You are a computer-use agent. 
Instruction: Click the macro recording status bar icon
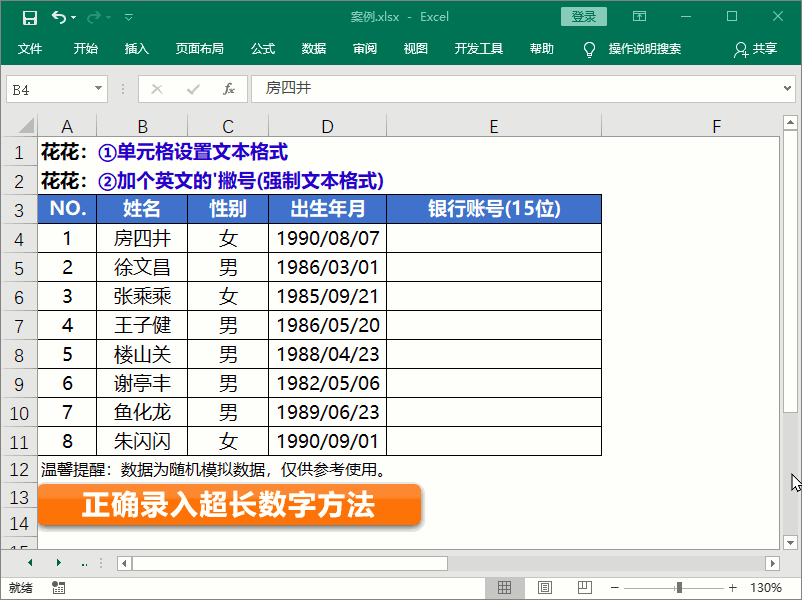pos(58,588)
